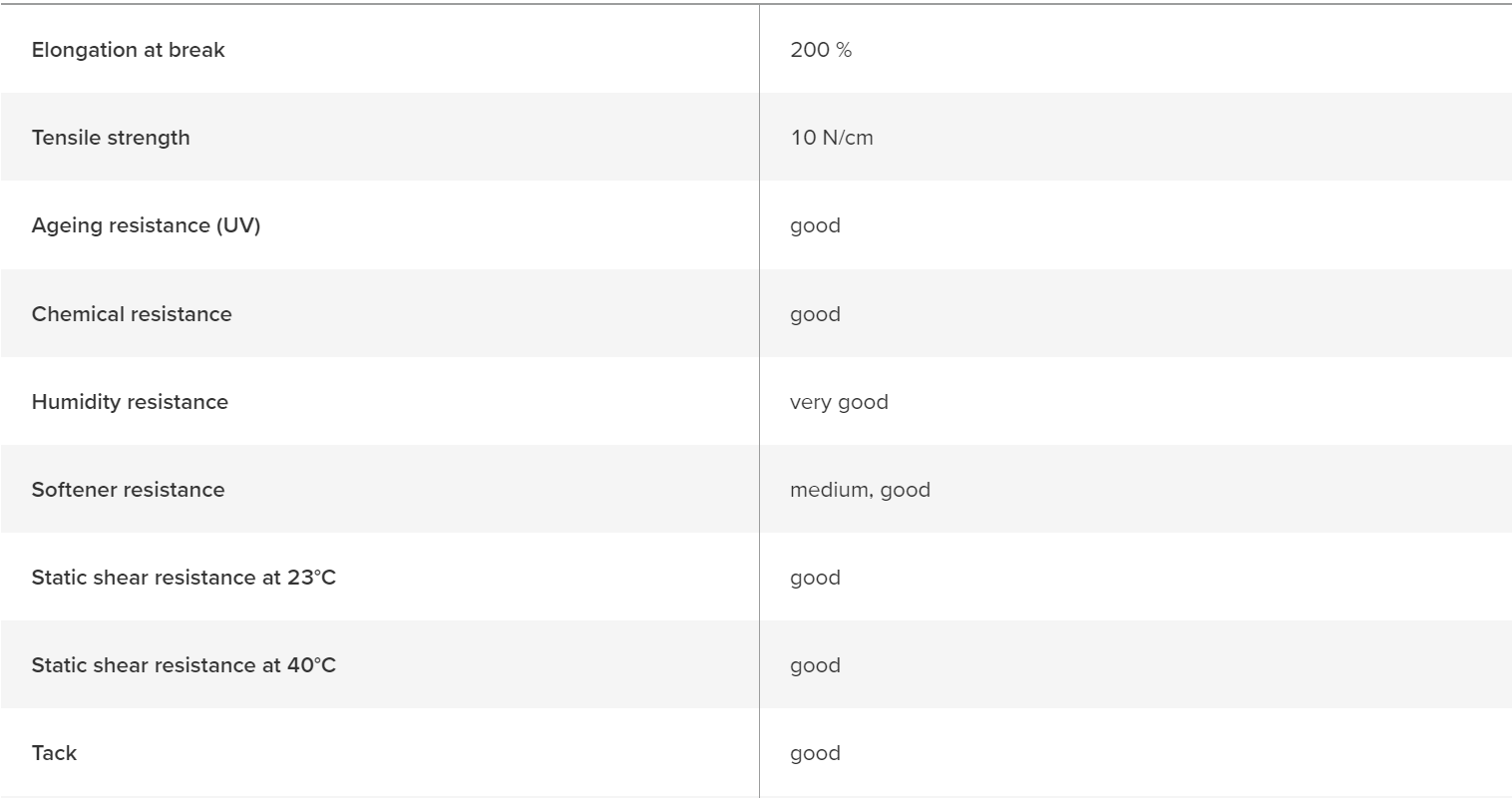Image resolution: width=1512 pixels, height=798 pixels.
Task: Select Static shear resistance at 40°C label
Action: coord(184,664)
